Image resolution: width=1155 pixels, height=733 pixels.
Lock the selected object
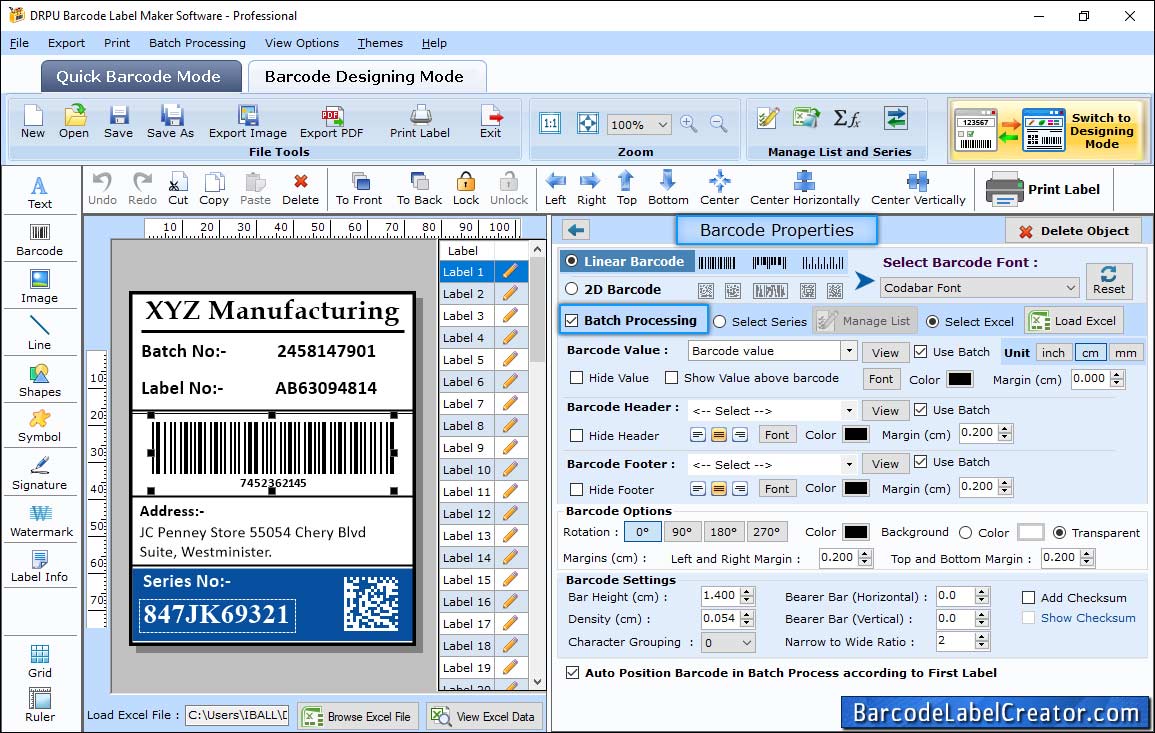tap(466, 189)
